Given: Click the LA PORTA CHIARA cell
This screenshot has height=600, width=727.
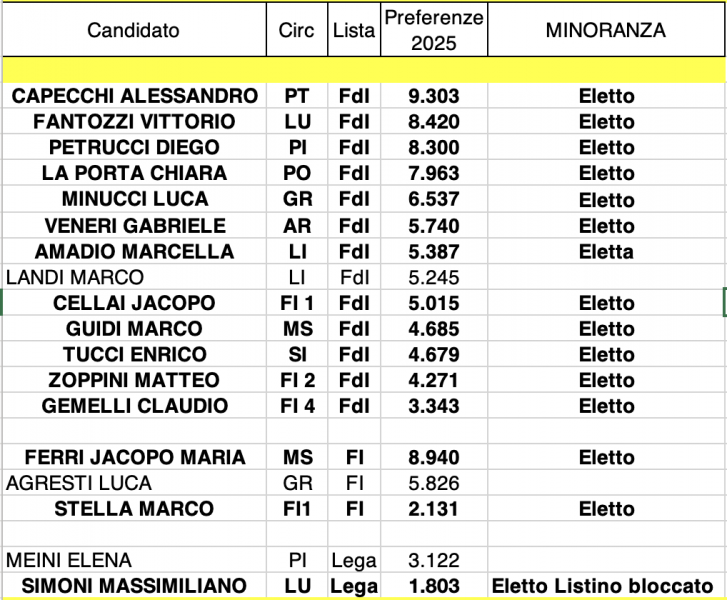Looking at the screenshot, I should 134,173.
